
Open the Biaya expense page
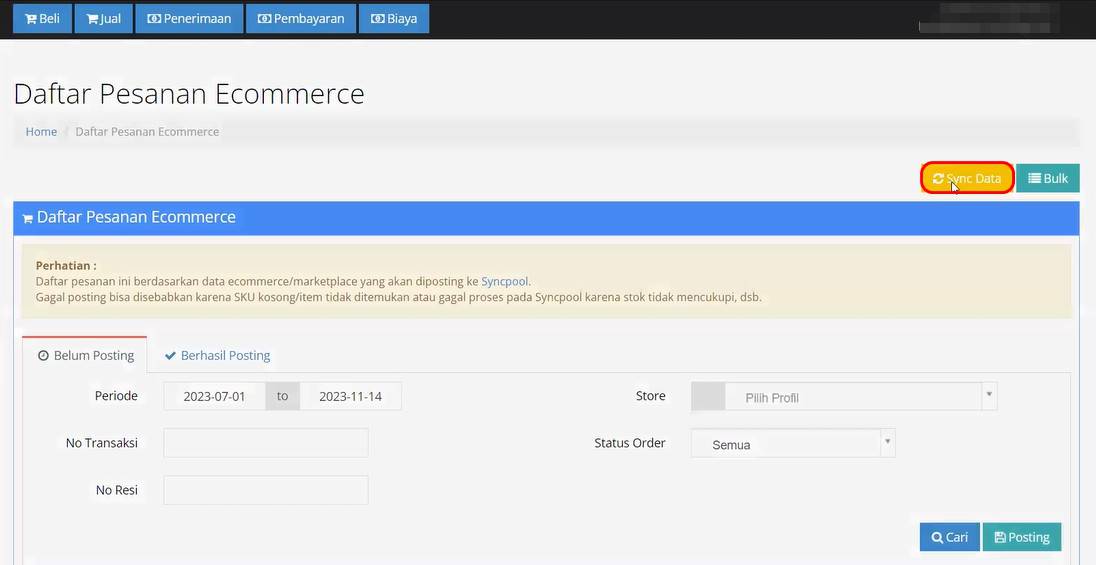(394, 19)
